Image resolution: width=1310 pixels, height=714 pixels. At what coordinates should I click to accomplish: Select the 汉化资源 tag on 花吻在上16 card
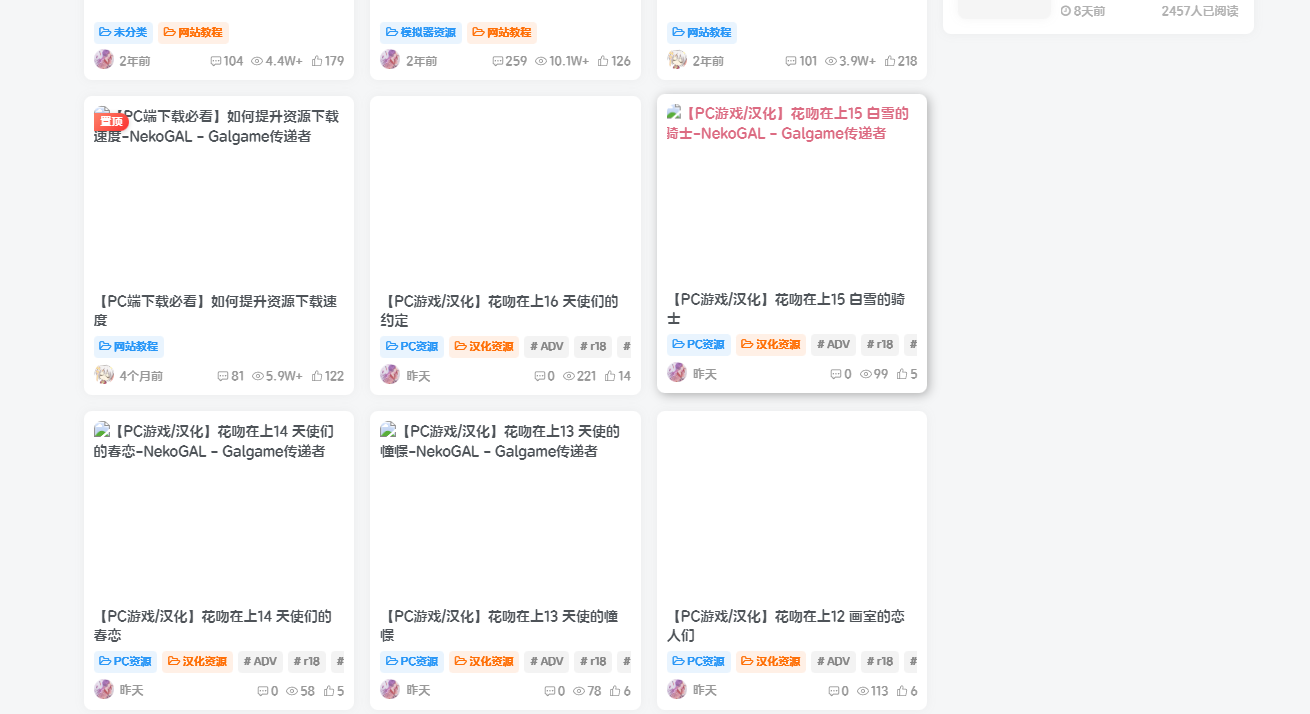click(484, 347)
